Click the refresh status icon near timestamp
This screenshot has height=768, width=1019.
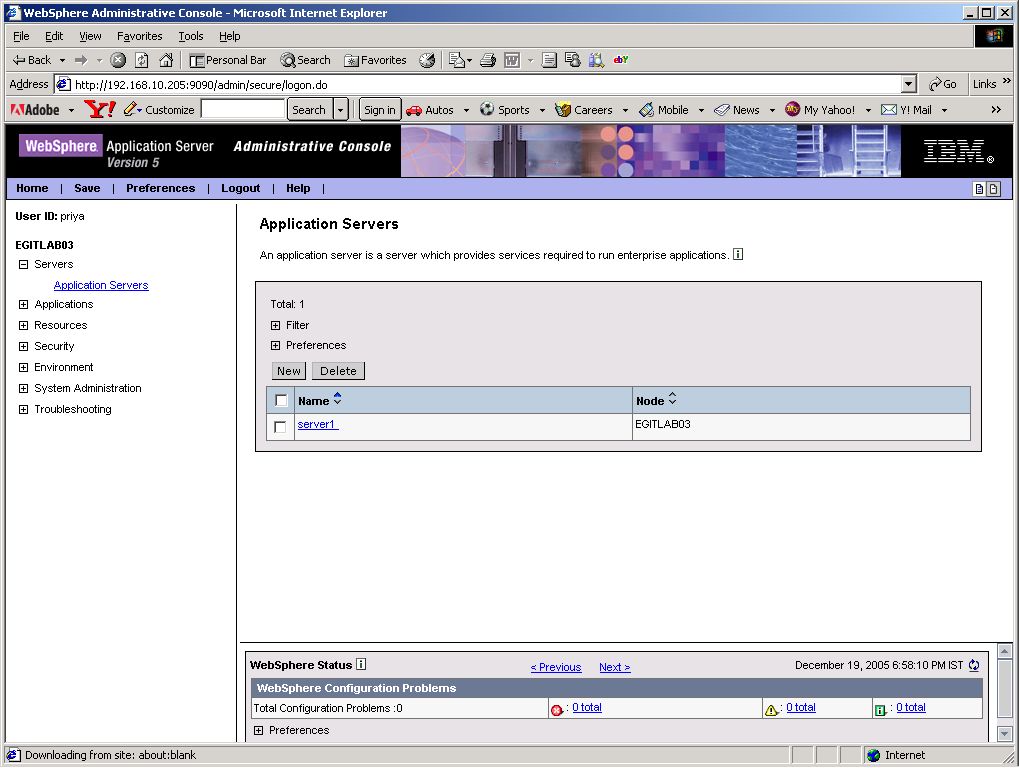point(974,665)
